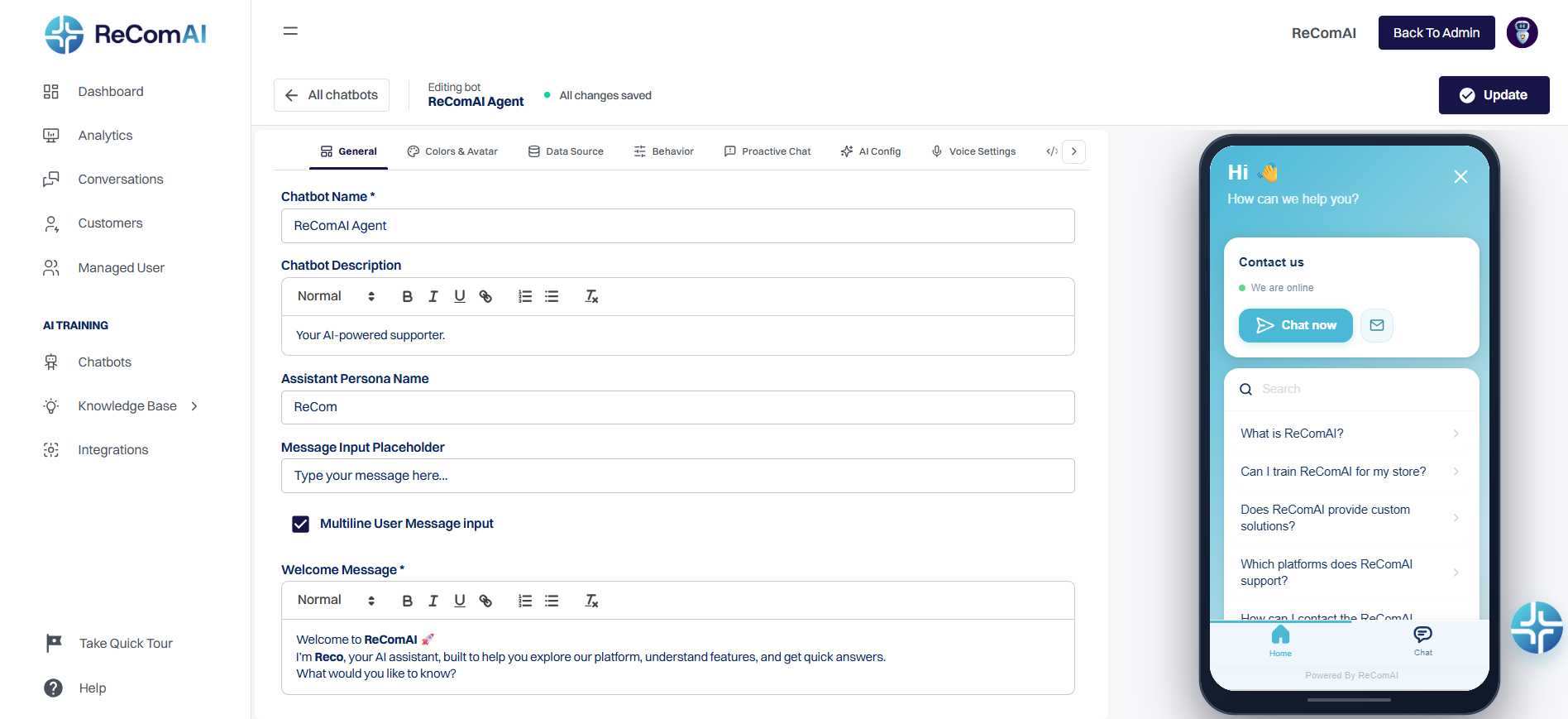
Task: Click the email envelope icon in preview
Action: [x=1377, y=325]
